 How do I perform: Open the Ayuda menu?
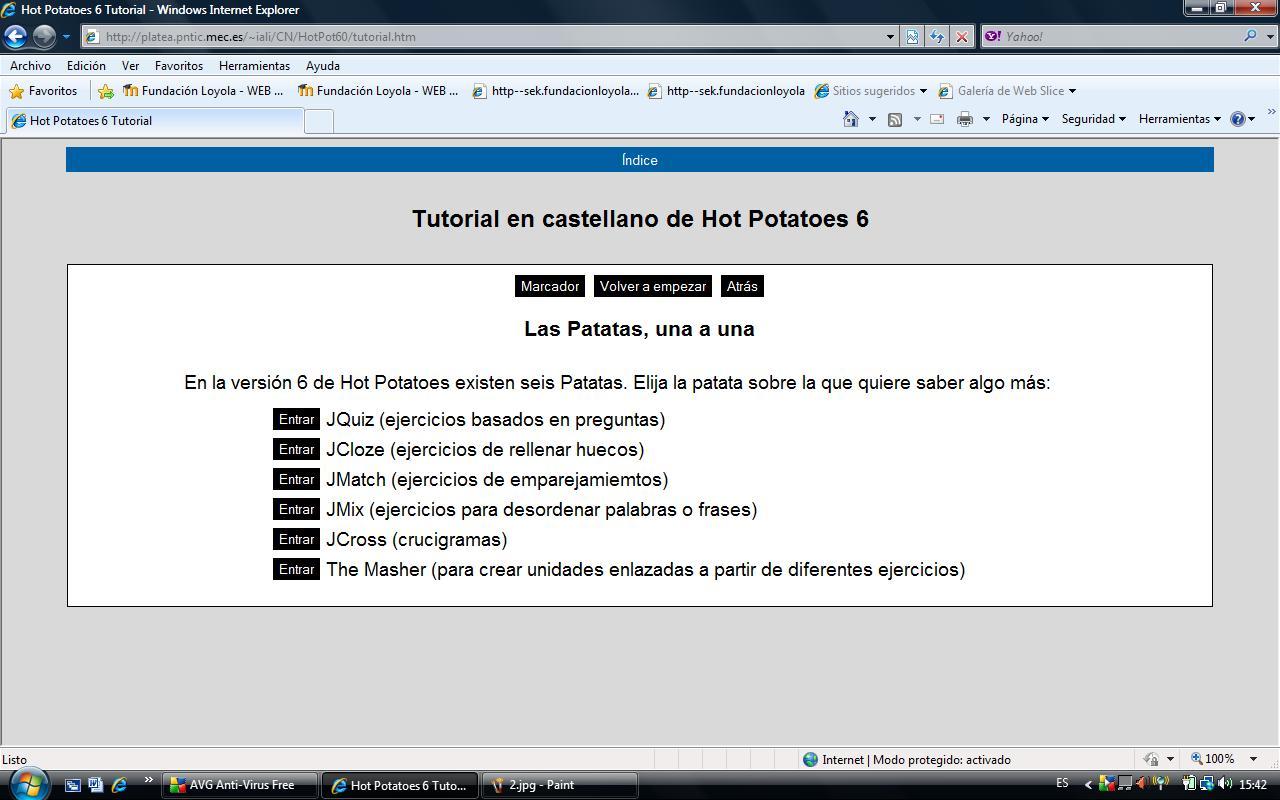pos(322,65)
